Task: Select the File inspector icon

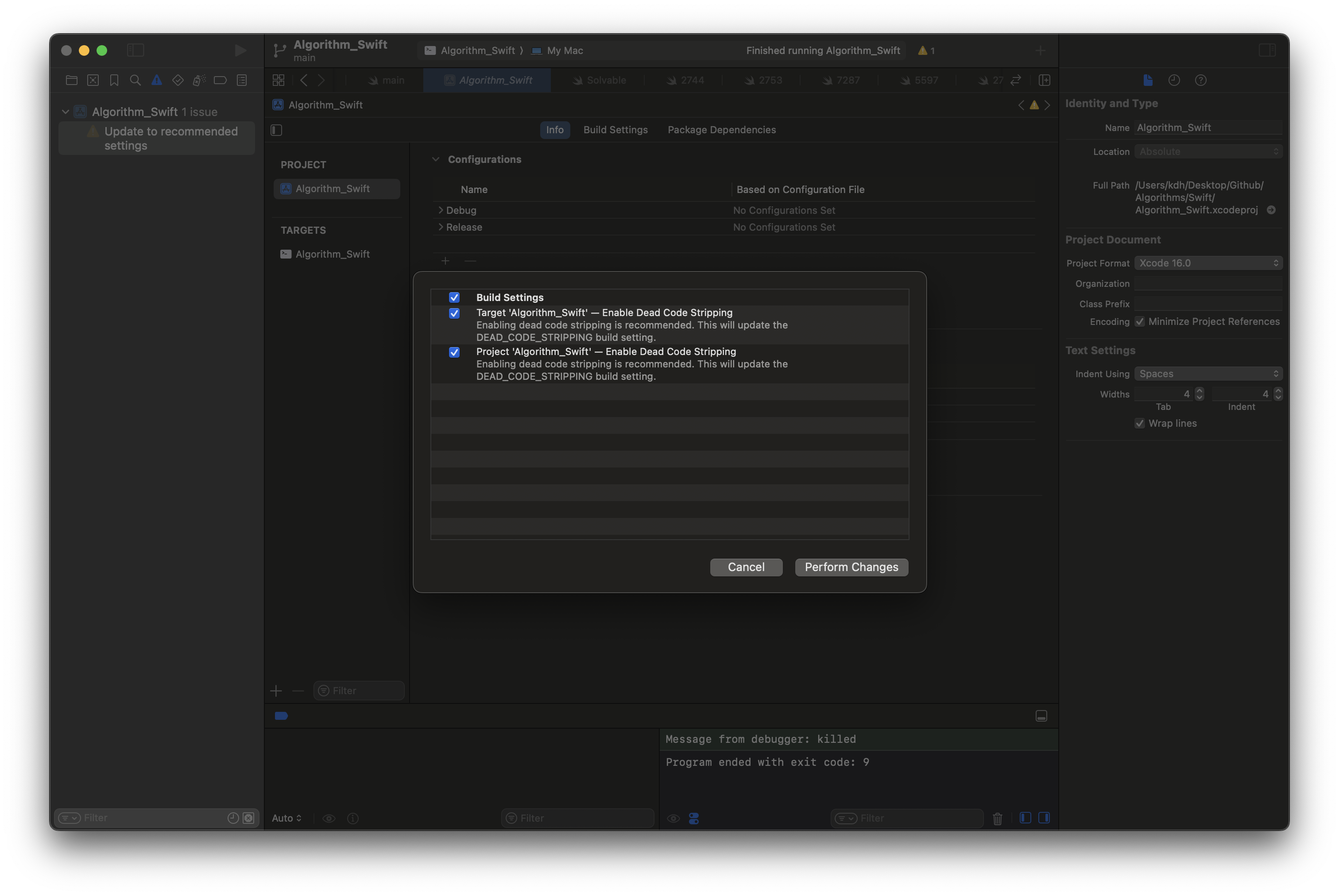Action: (1148, 81)
